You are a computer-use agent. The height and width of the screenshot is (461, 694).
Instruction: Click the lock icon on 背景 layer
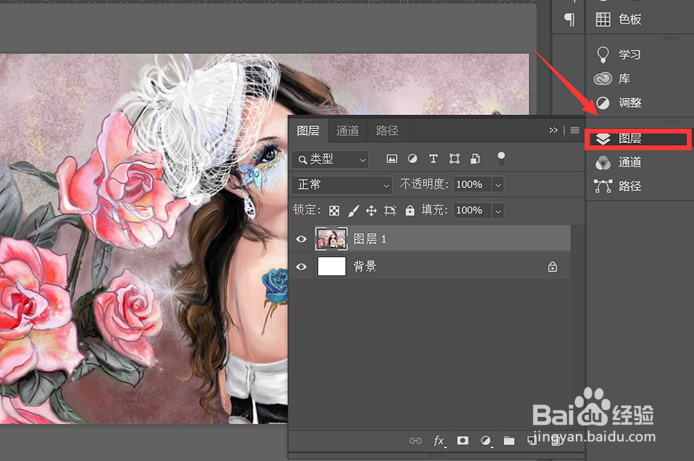point(552,267)
